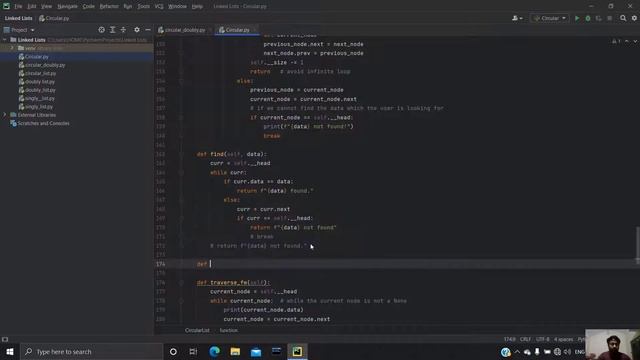Open the Tools menu

pos(143,6)
